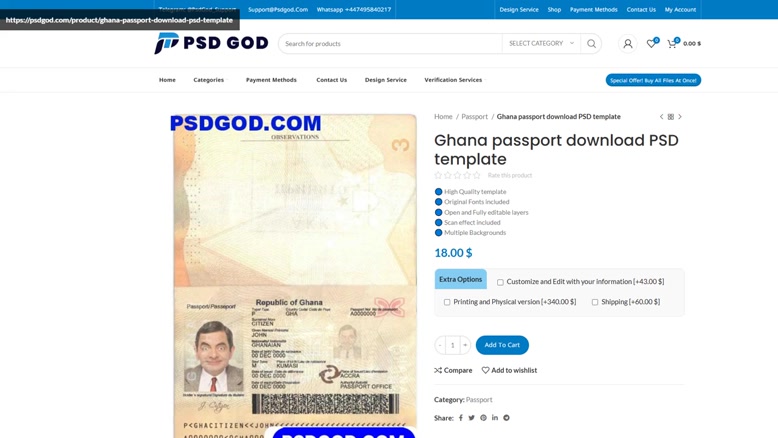Expand the Categories menu

(x=209, y=80)
